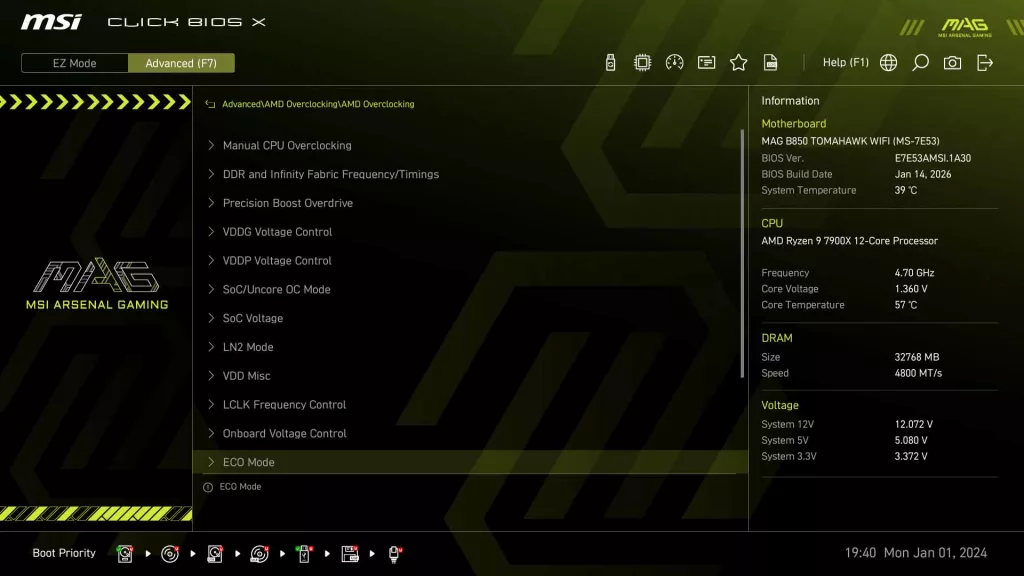Click the exit BIOS icon
The height and width of the screenshot is (576, 1024).
[x=984, y=62]
